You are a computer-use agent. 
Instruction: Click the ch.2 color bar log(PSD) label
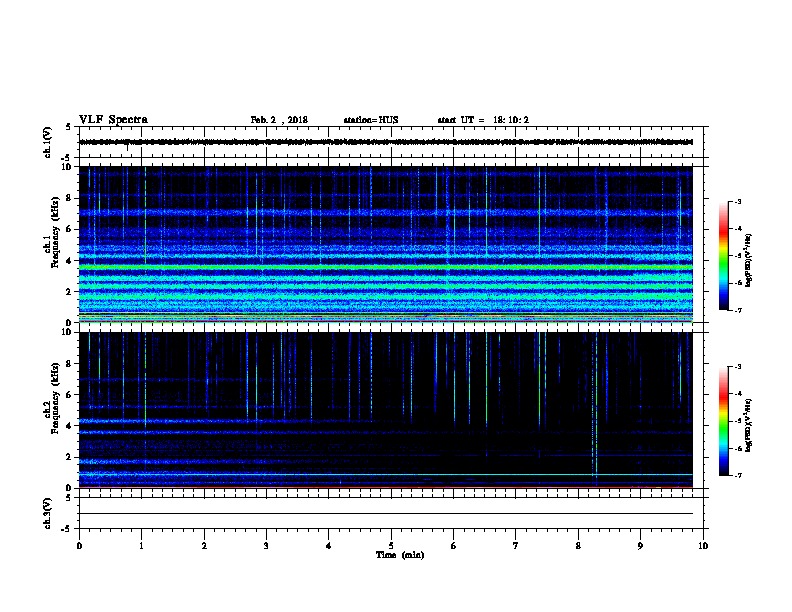click(x=748, y=426)
